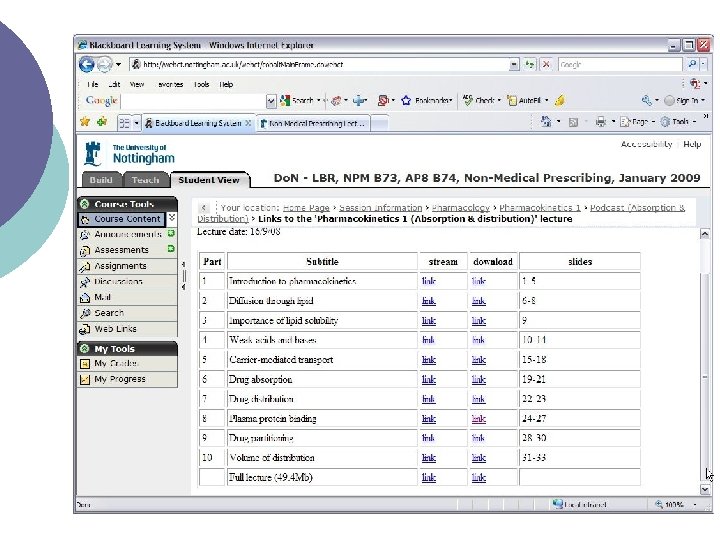
Task: Click download link for Plasma protein binding
Action: [478, 419]
